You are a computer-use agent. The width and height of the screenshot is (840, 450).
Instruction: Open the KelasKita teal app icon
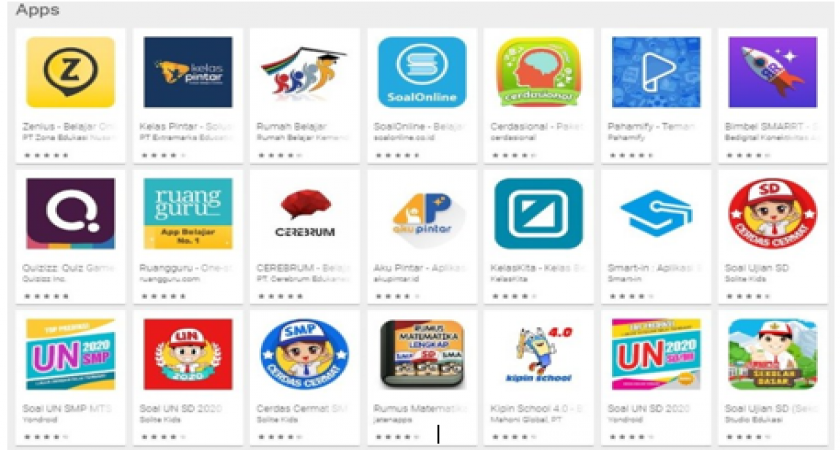click(x=538, y=213)
